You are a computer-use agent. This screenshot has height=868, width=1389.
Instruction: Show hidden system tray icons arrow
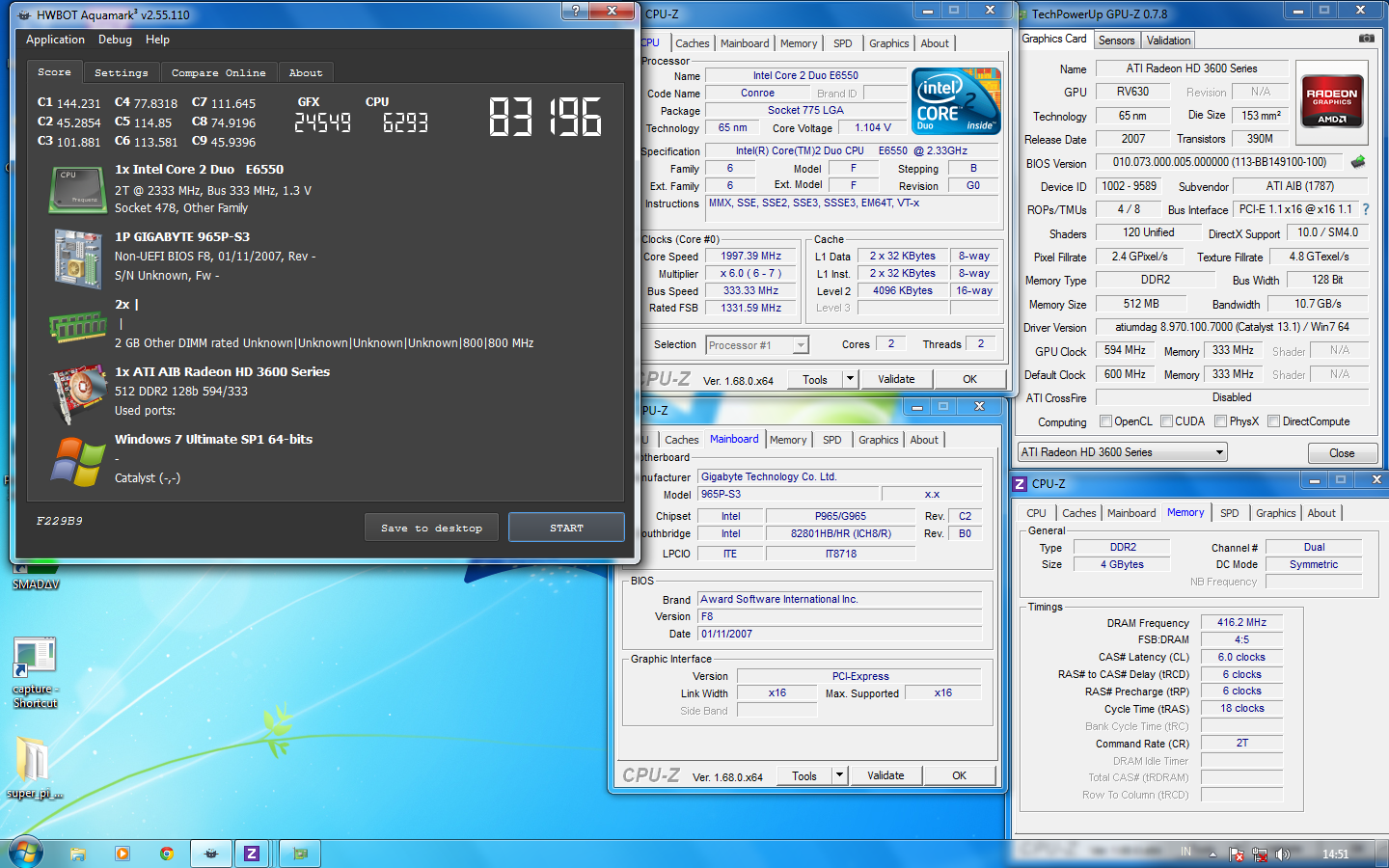coord(1213,853)
